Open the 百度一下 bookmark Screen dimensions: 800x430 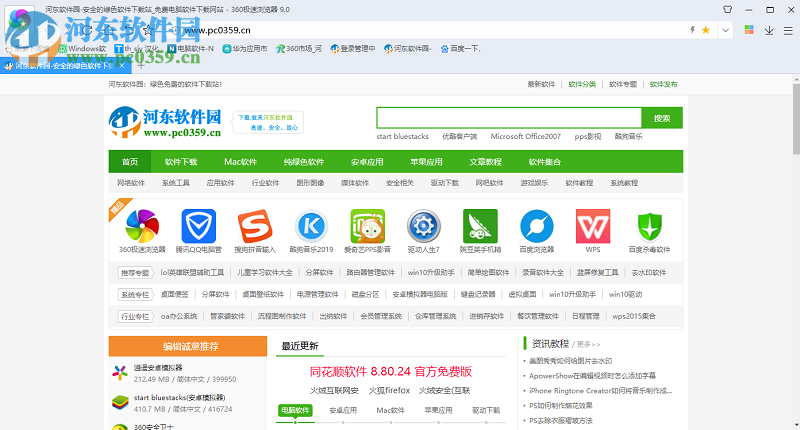461,48
